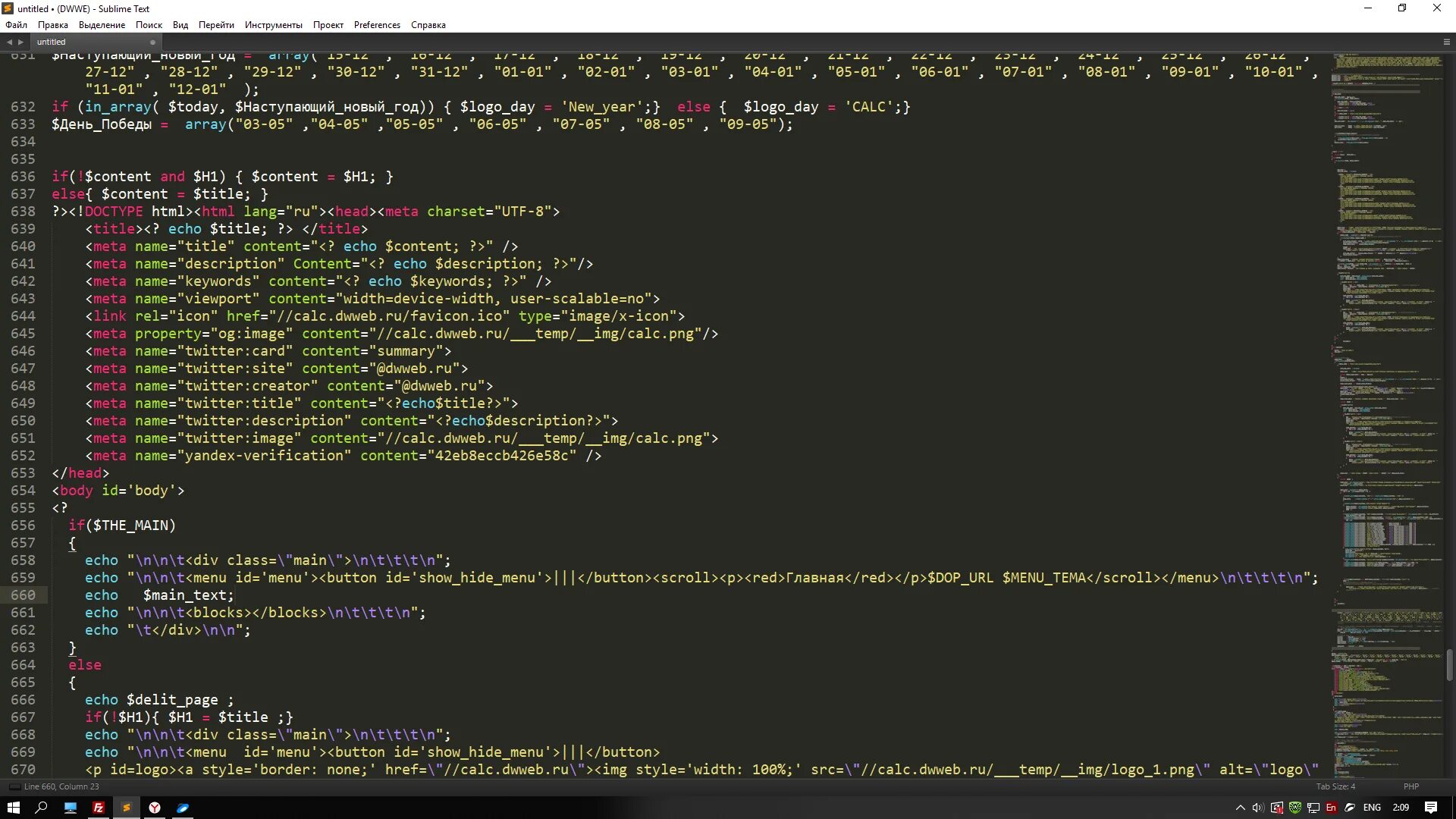This screenshot has height=819, width=1456.
Task: Toggle the side bar icon in status bar
Action: click(14, 786)
